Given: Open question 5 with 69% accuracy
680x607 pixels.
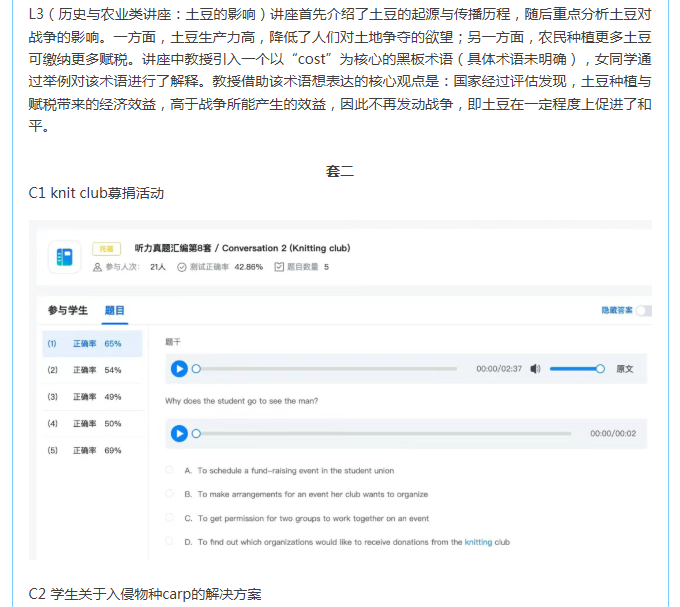Looking at the screenshot, I should 92,451.
